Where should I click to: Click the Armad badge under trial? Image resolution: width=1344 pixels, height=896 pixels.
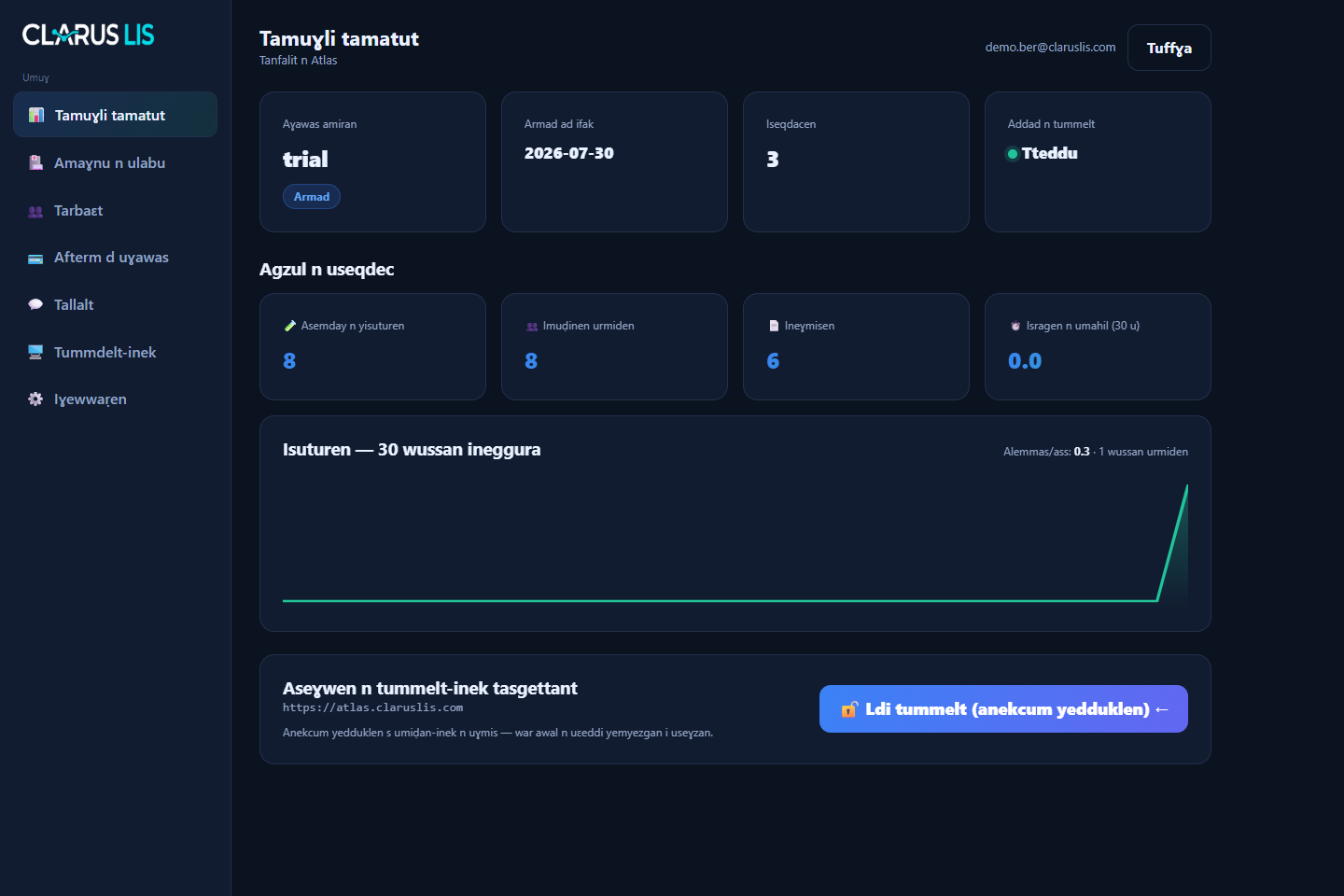(312, 196)
